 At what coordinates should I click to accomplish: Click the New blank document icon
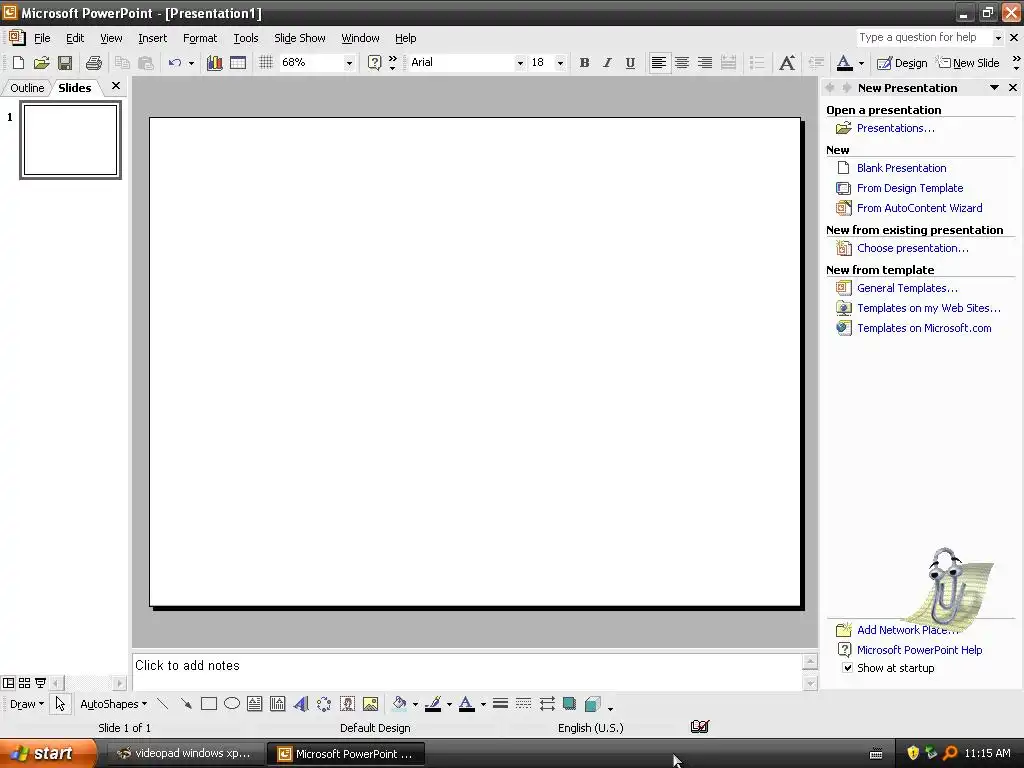pos(18,63)
